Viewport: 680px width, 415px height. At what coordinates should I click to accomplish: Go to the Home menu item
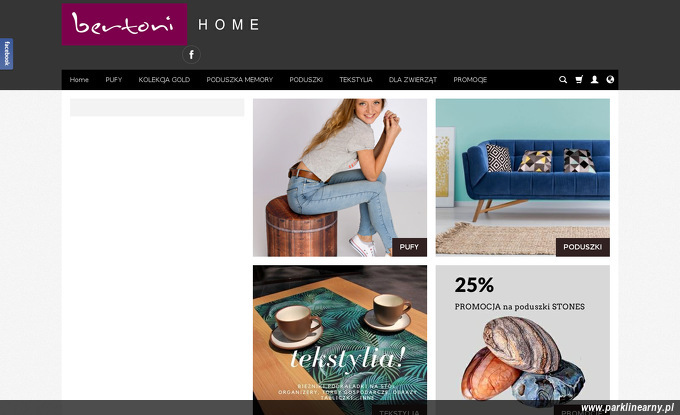pos(79,80)
